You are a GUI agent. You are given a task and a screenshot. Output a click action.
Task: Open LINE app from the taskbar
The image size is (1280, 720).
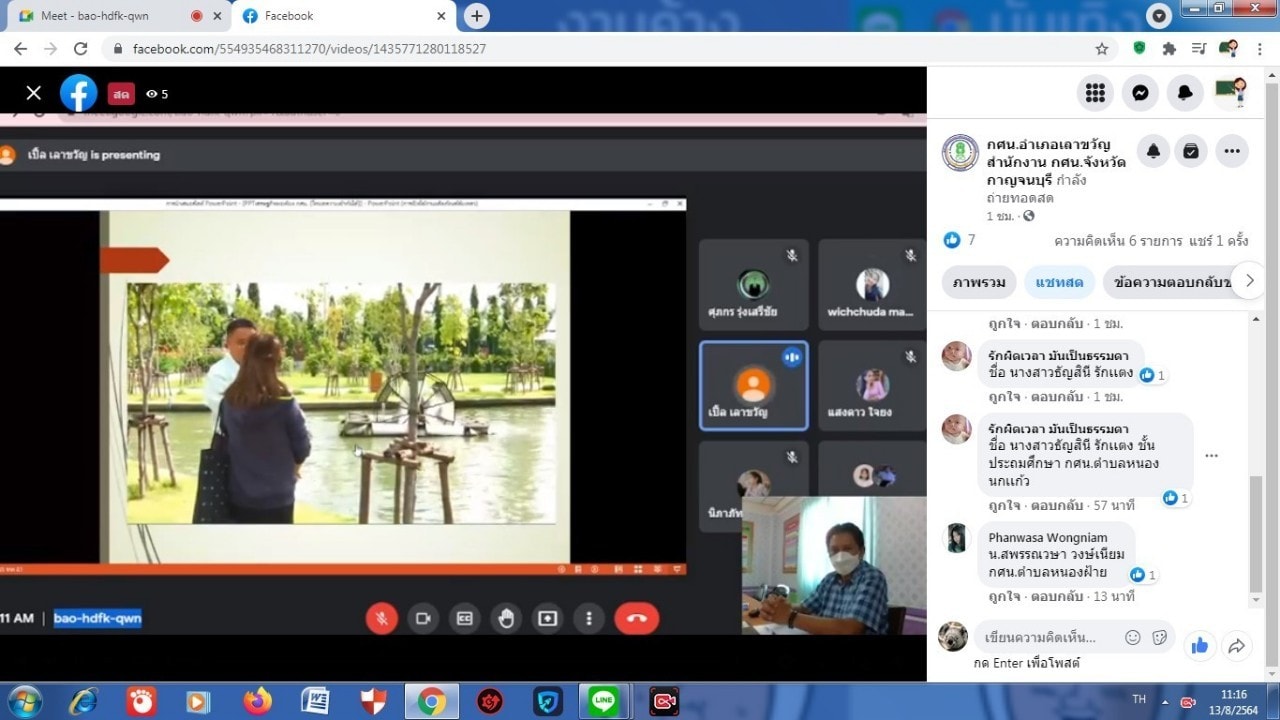pos(603,701)
